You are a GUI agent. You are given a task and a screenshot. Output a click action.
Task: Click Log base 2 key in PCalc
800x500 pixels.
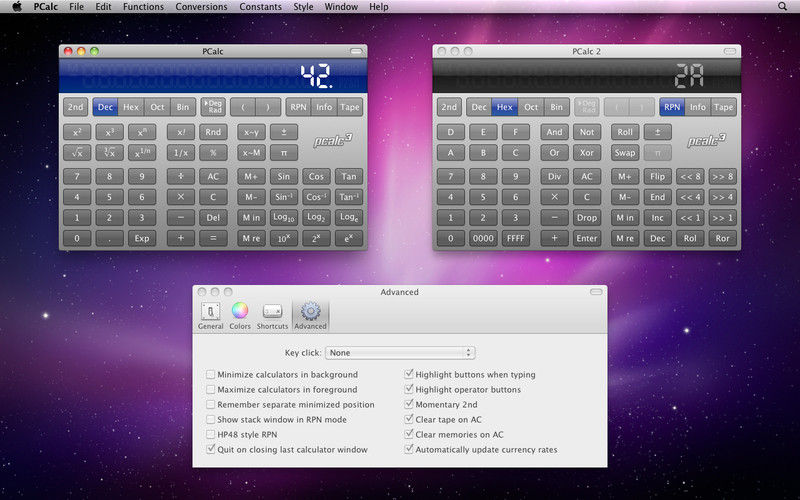click(316, 217)
